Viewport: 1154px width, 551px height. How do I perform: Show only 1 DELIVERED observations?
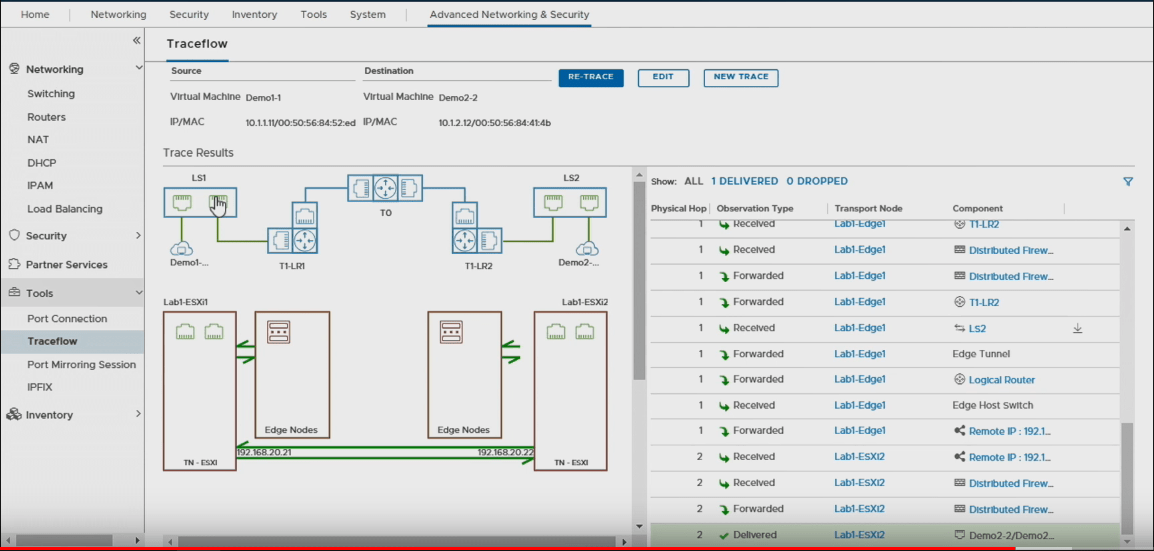click(744, 181)
